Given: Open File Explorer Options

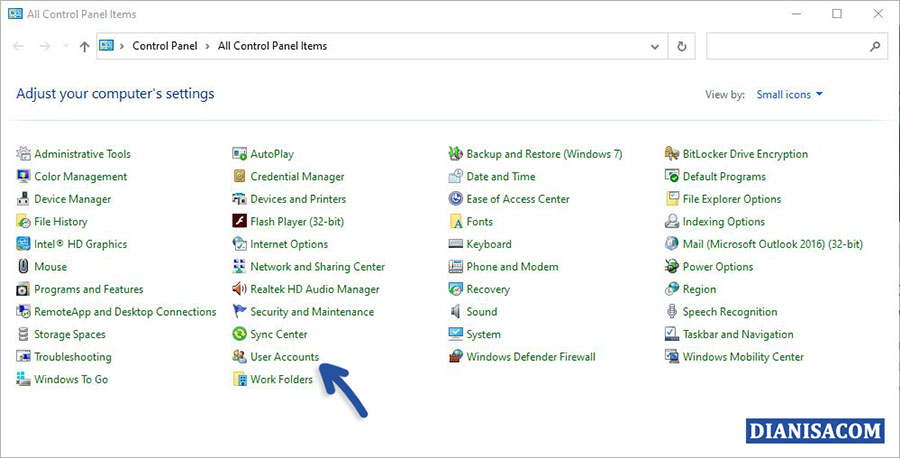Looking at the screenshot, I should coord(732,199).
